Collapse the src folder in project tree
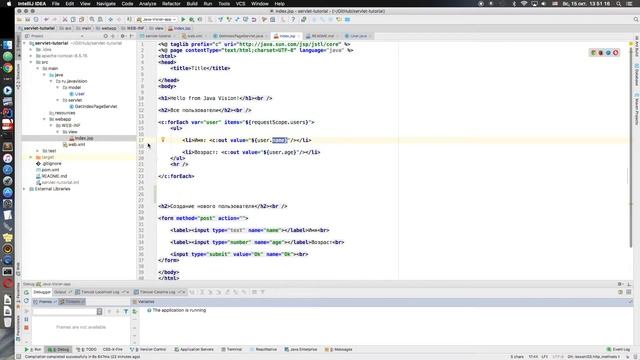Screen dimensions: 640x360 point(31,62)
